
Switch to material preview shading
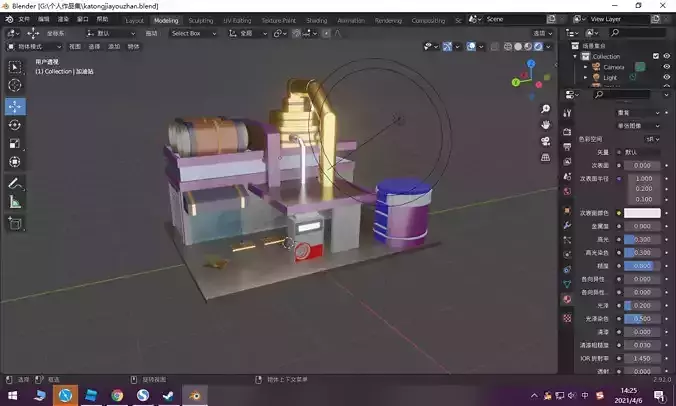[528, 47]
